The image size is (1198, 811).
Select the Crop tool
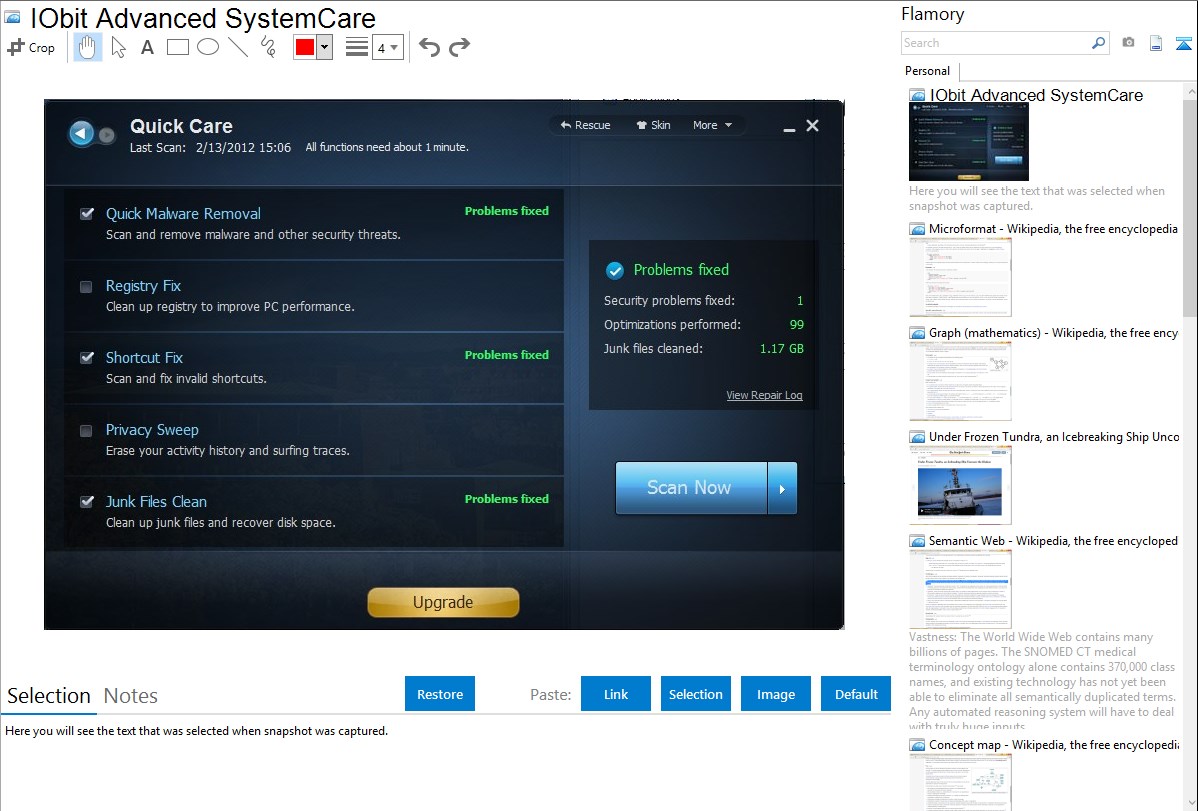tap(31, 47)
